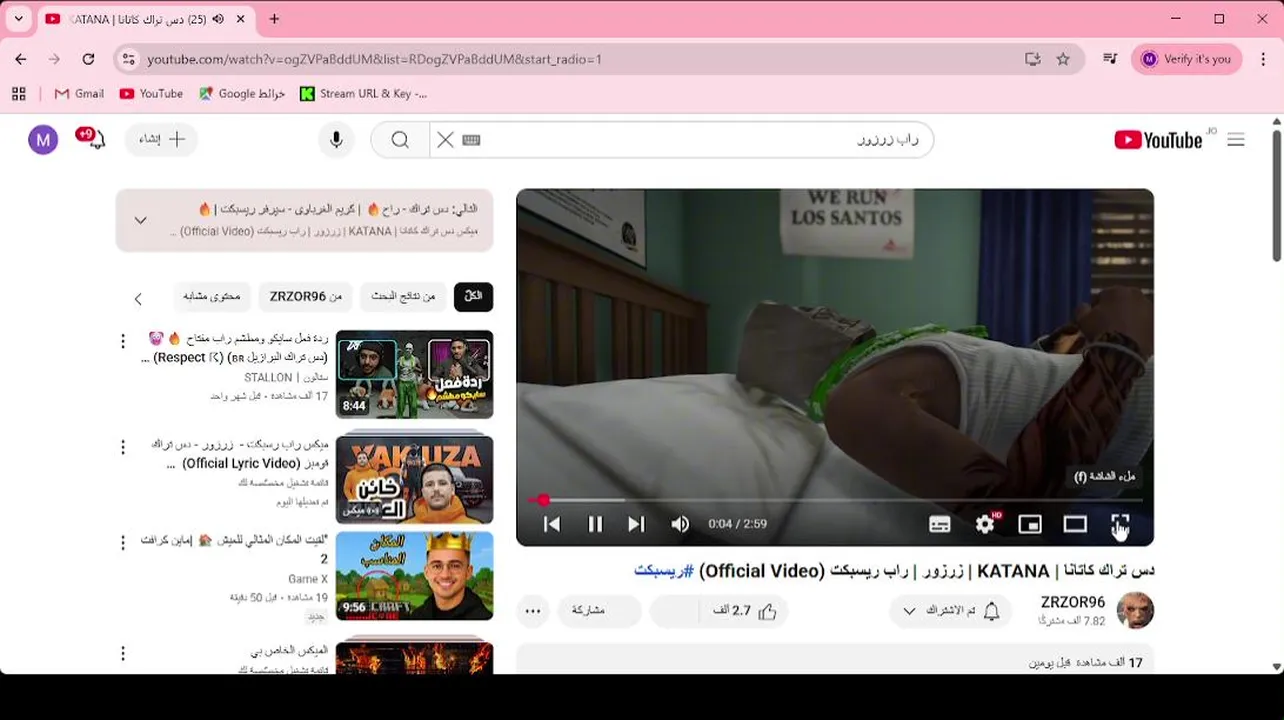Open the 8:44 video thumbnail

414,374
